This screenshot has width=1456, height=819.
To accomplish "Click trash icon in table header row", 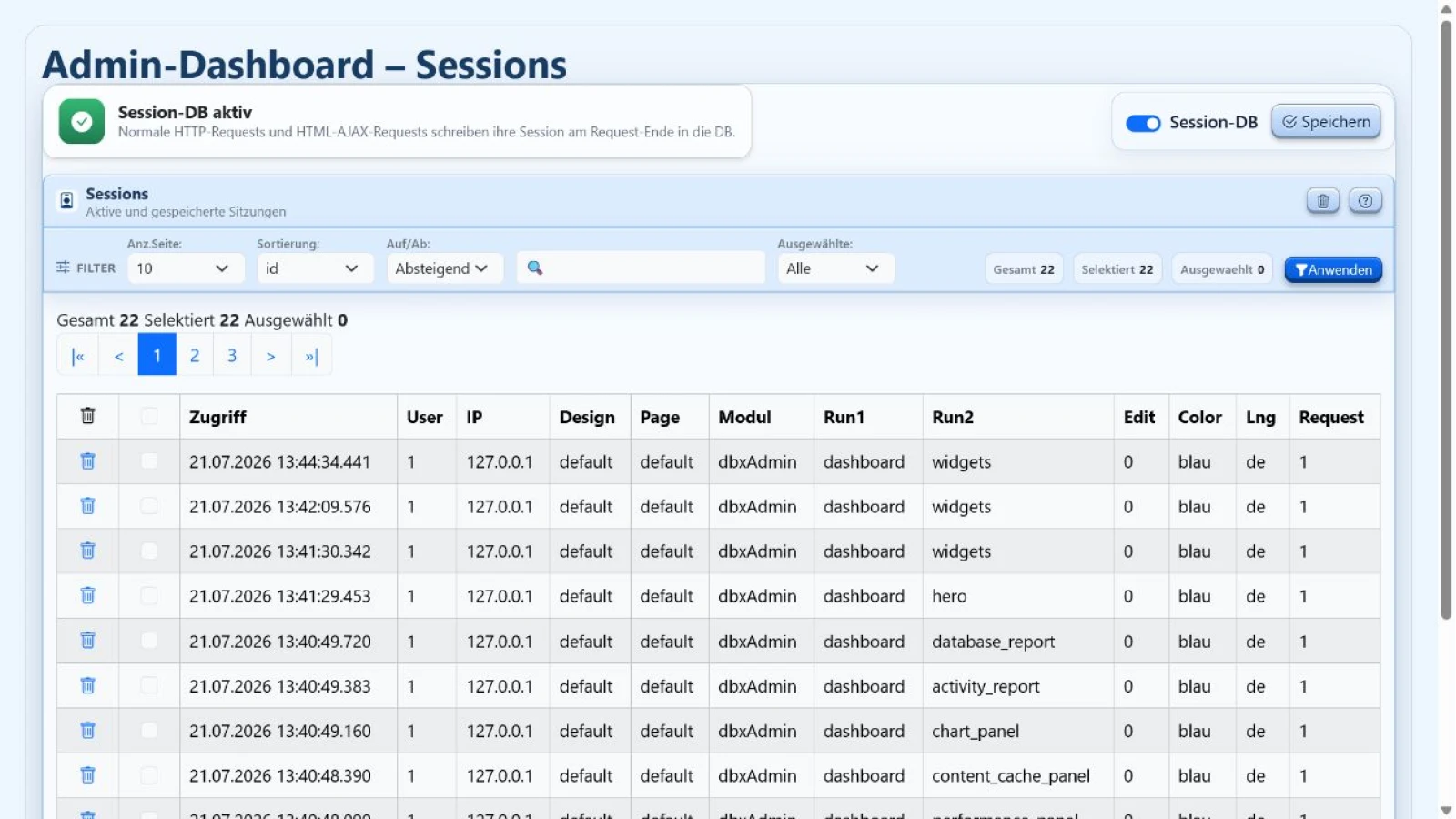I will (x=87, y=416).
